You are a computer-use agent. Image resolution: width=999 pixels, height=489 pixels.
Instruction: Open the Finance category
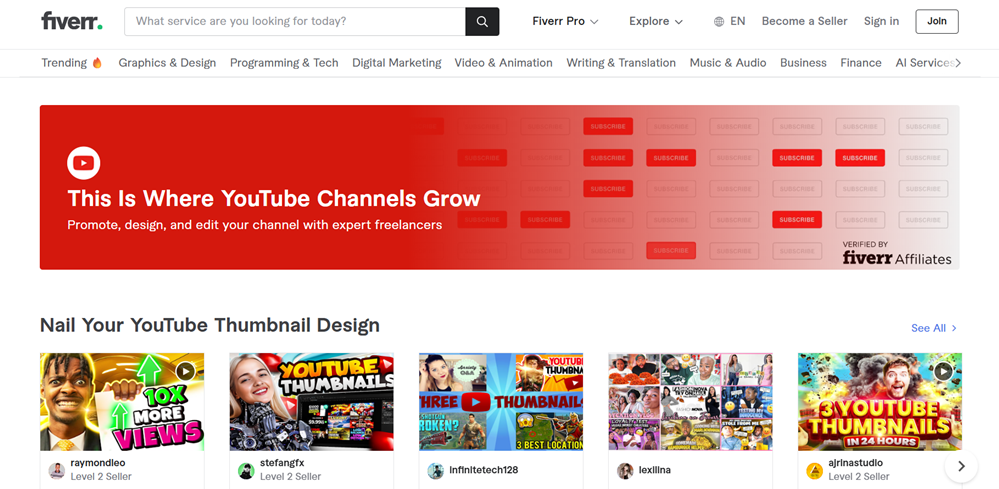[861, 62]
